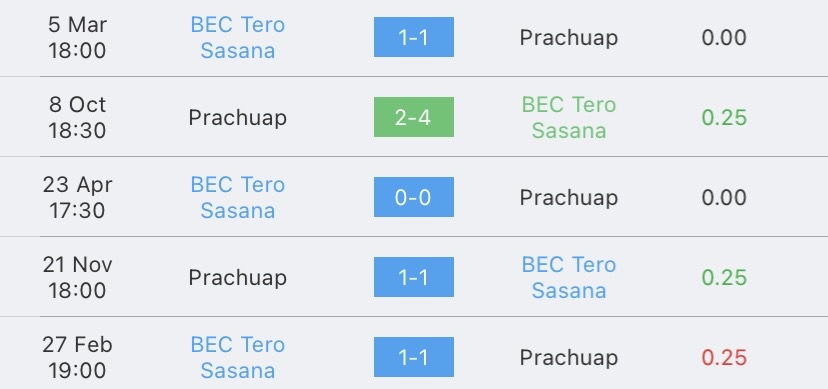Image resolution: width=828 pixels, height=389 pixels.
Task: Select green BEC Tero Sasana in 8 Oct row
Action: [569, 117]
